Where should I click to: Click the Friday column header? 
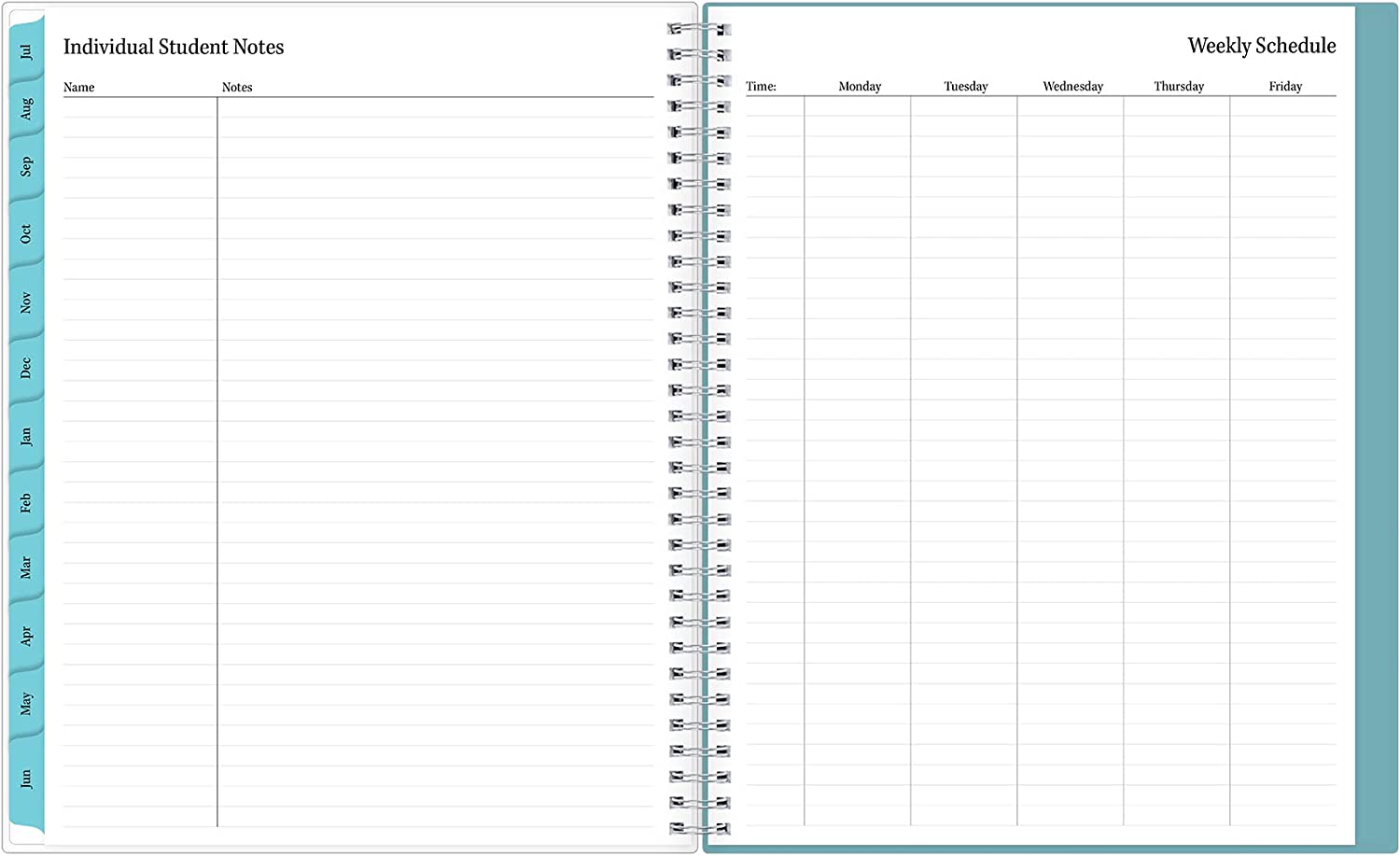coord(1285,86)
